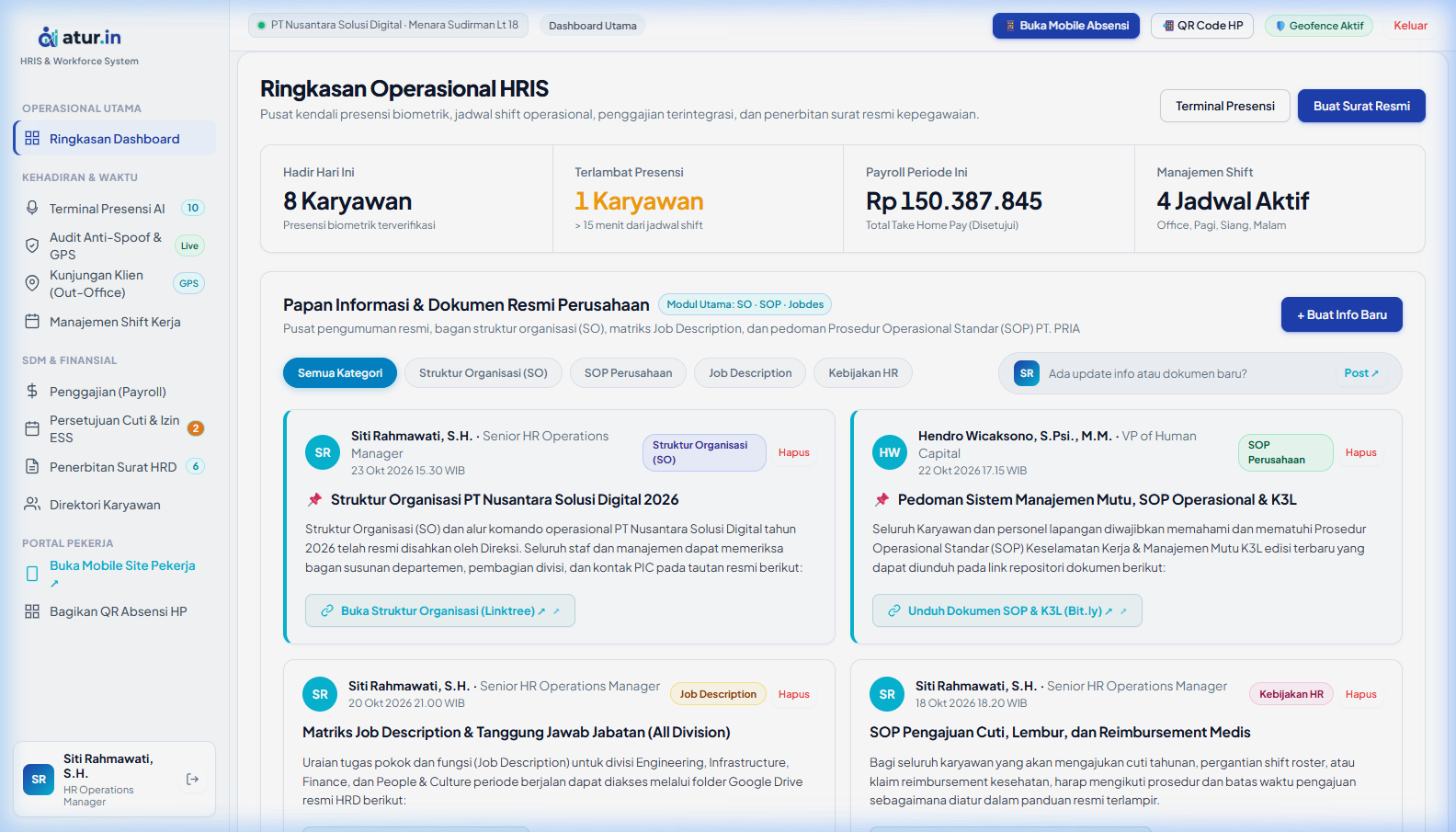This screenshot has width=1456, height=832.
Task: Click Hapus on Hendro Wicaksono's SOP post
Action: (1361, 452)
